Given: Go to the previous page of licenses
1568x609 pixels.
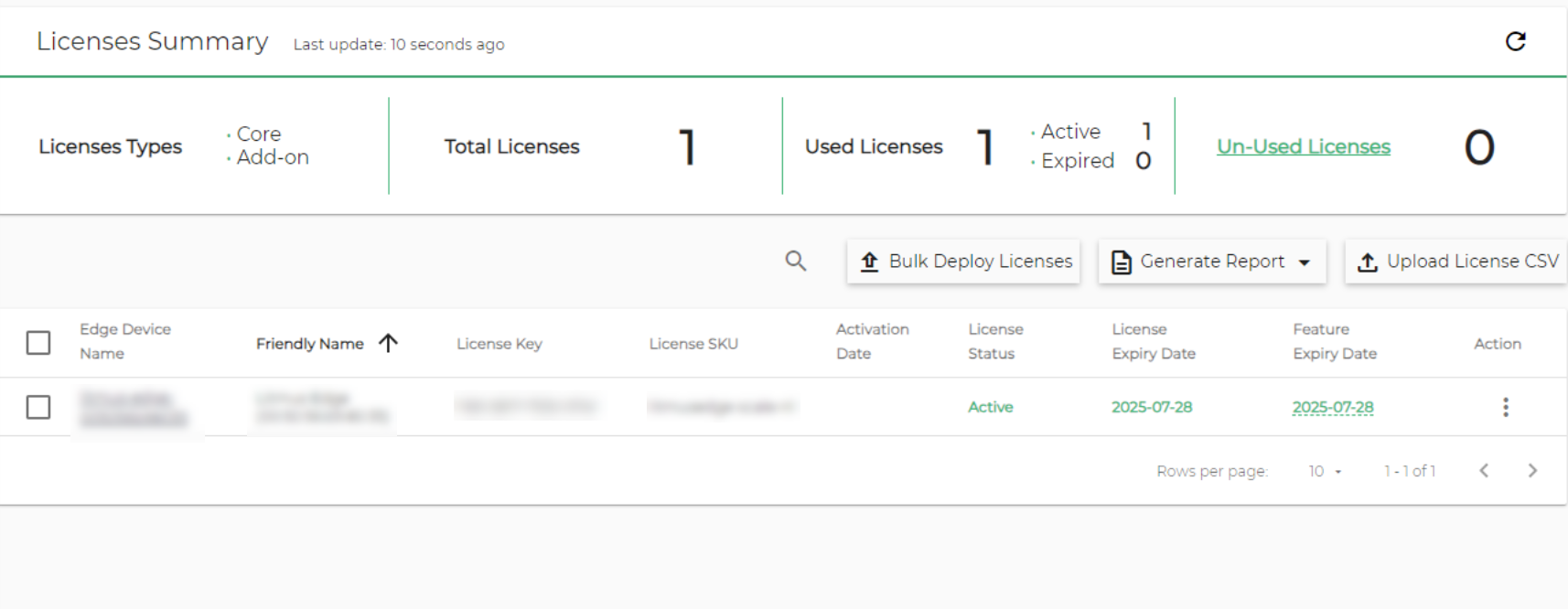Looking at the screenshot, I should pyautogui.click(x=1484, y=471).
